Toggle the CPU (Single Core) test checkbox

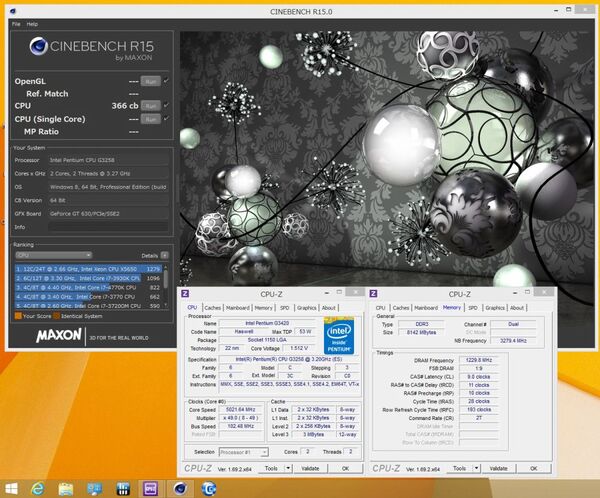(166, 119)
